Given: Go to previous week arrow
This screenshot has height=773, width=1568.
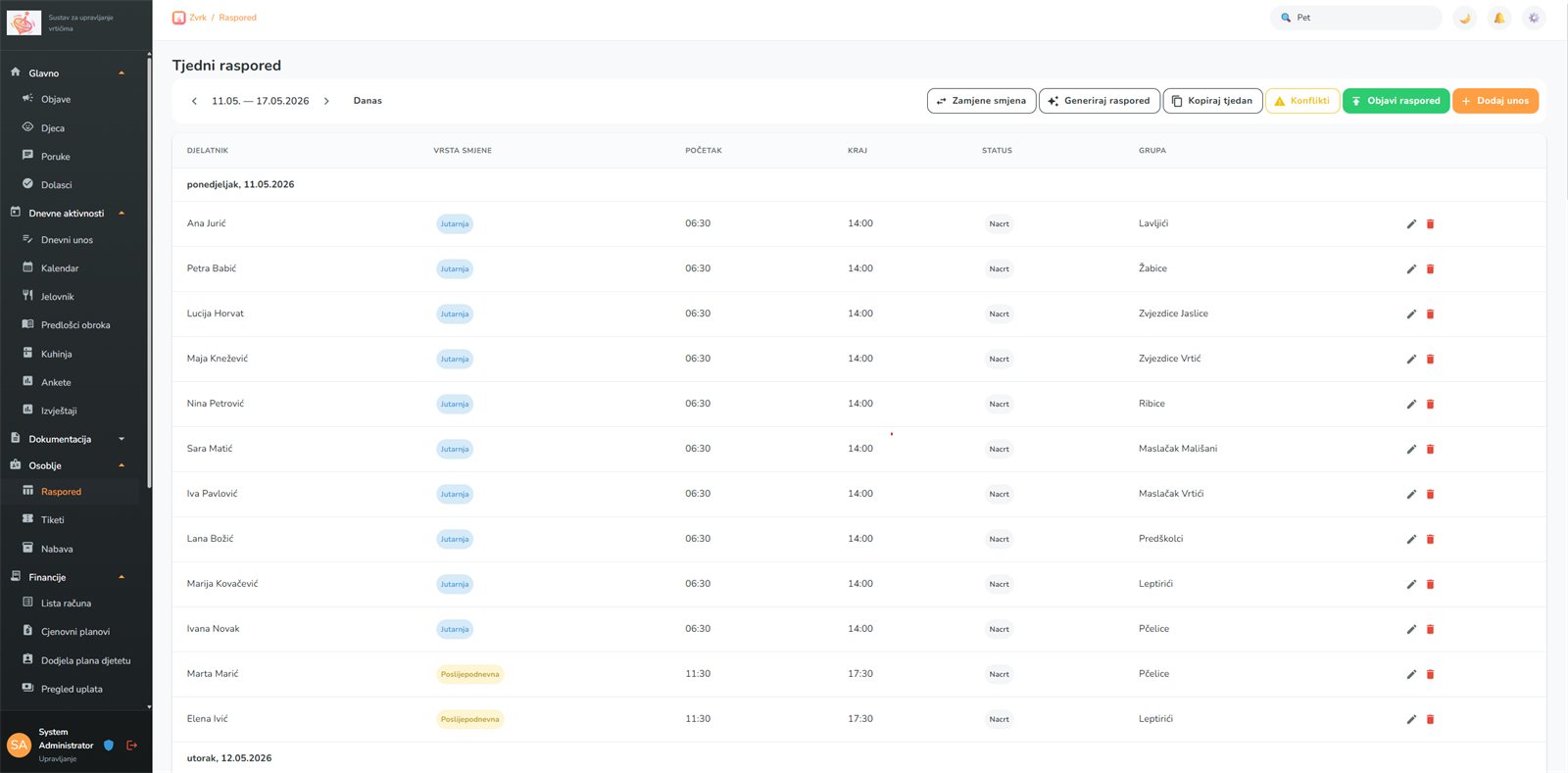Looking at the screenshot, I should (x=194, y=101).
